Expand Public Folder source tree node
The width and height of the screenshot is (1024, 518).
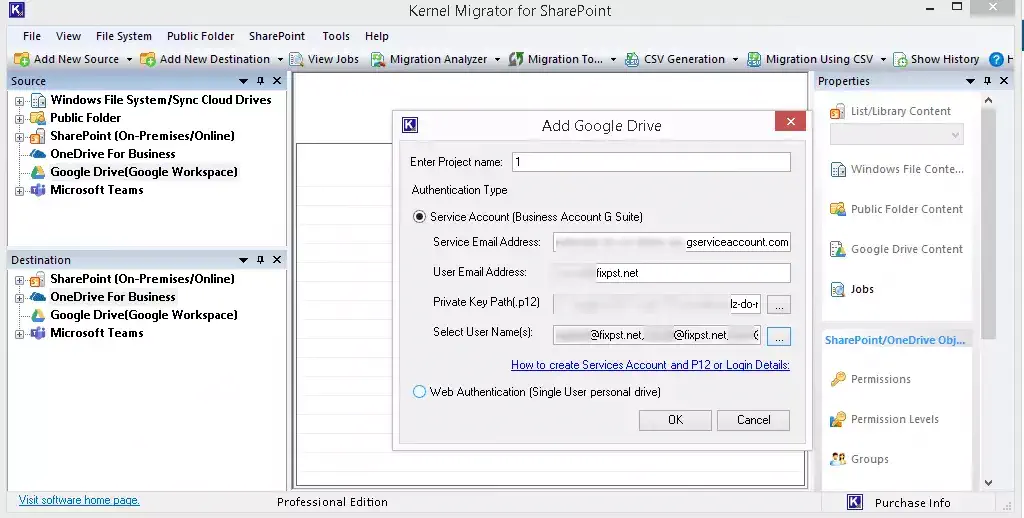pos(19,120)
